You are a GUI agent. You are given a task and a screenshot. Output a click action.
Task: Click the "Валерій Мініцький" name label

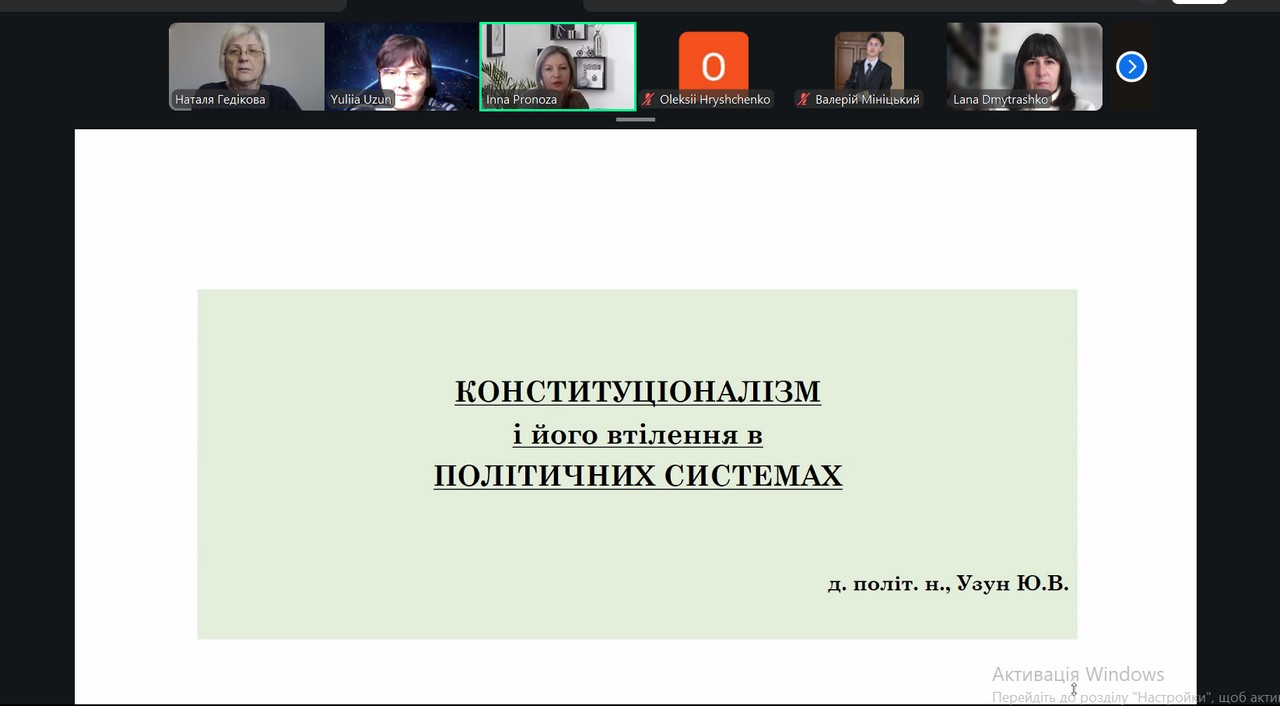pos(867,100)
